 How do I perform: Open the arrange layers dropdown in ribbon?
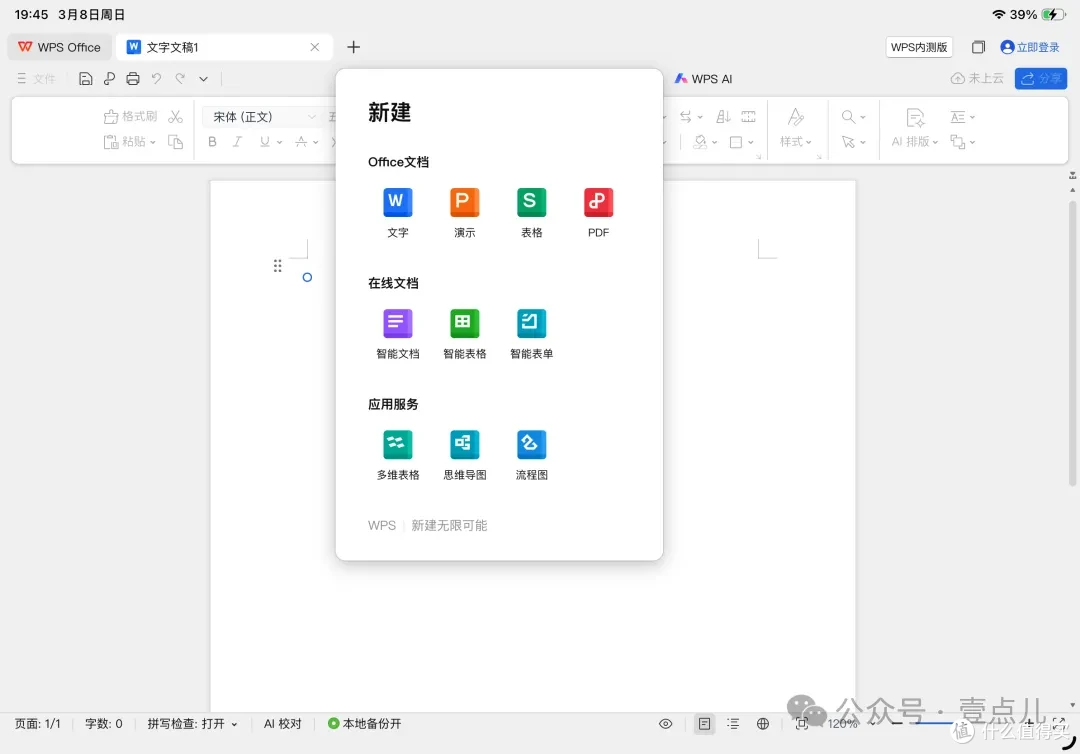tap(962, 141)
